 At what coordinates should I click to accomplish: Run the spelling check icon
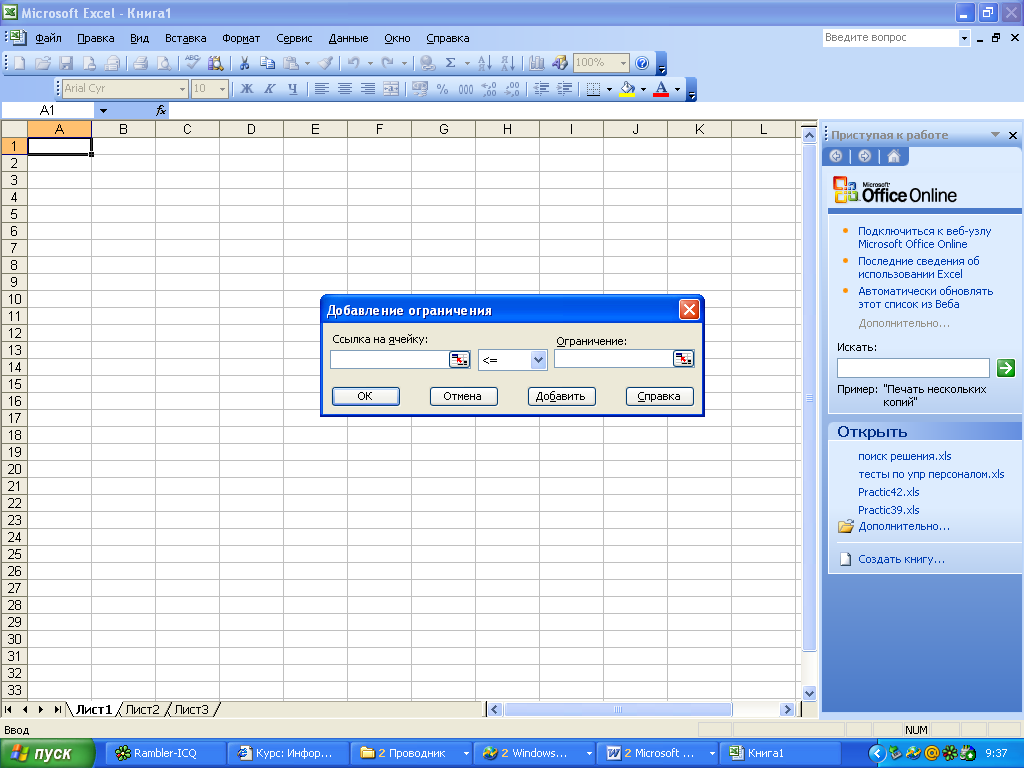(192, 63)
